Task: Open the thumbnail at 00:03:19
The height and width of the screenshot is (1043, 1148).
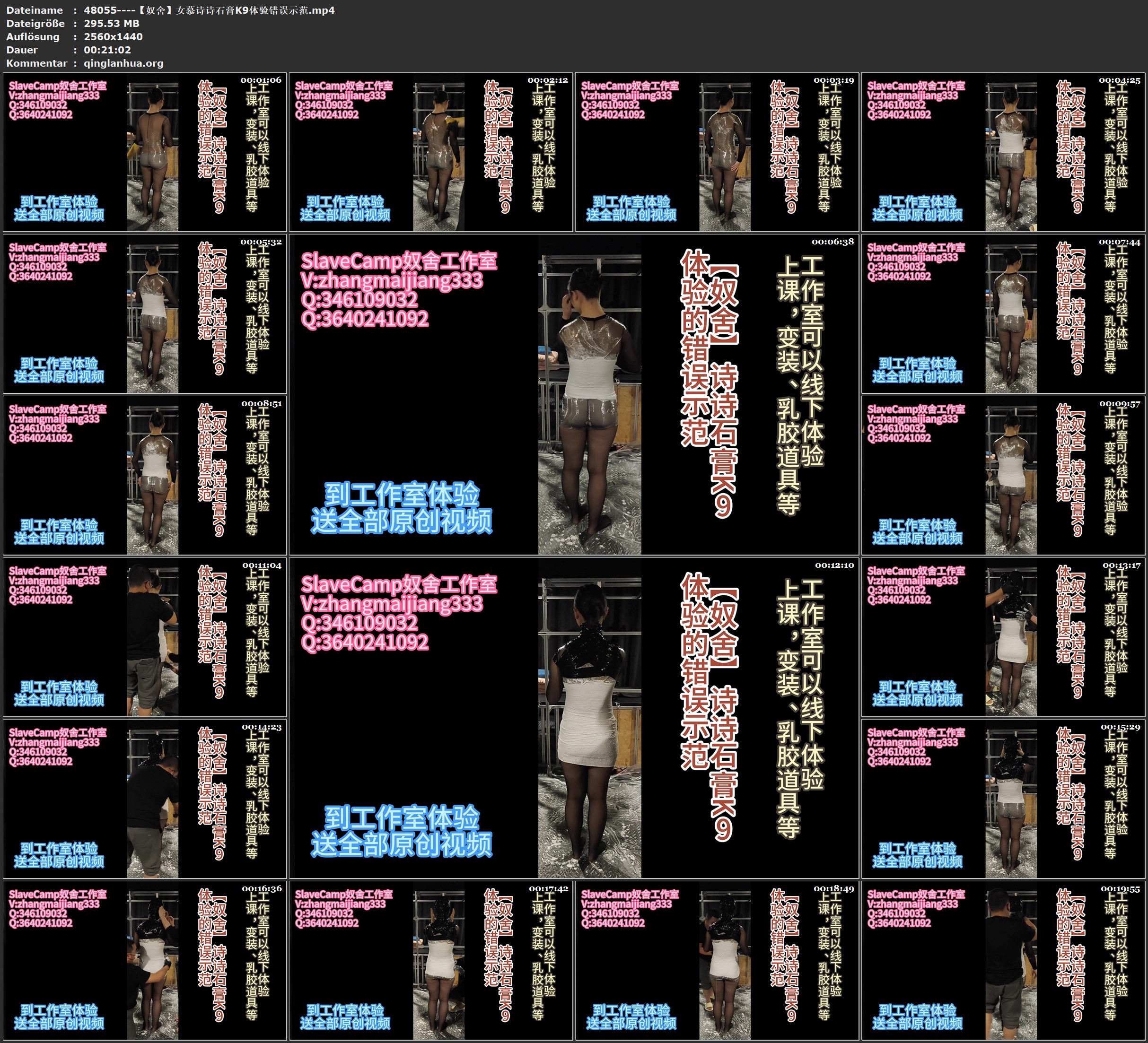Action: point(717,152)
